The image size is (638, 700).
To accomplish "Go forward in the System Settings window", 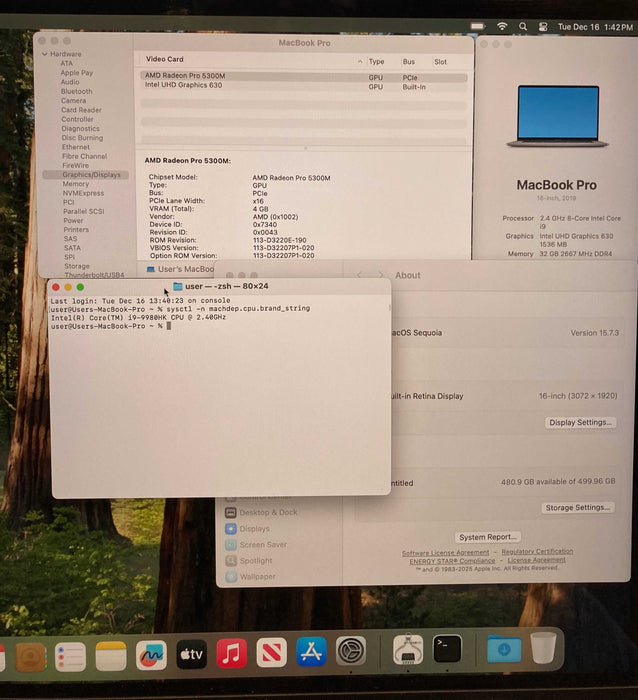I will (380, 275).
